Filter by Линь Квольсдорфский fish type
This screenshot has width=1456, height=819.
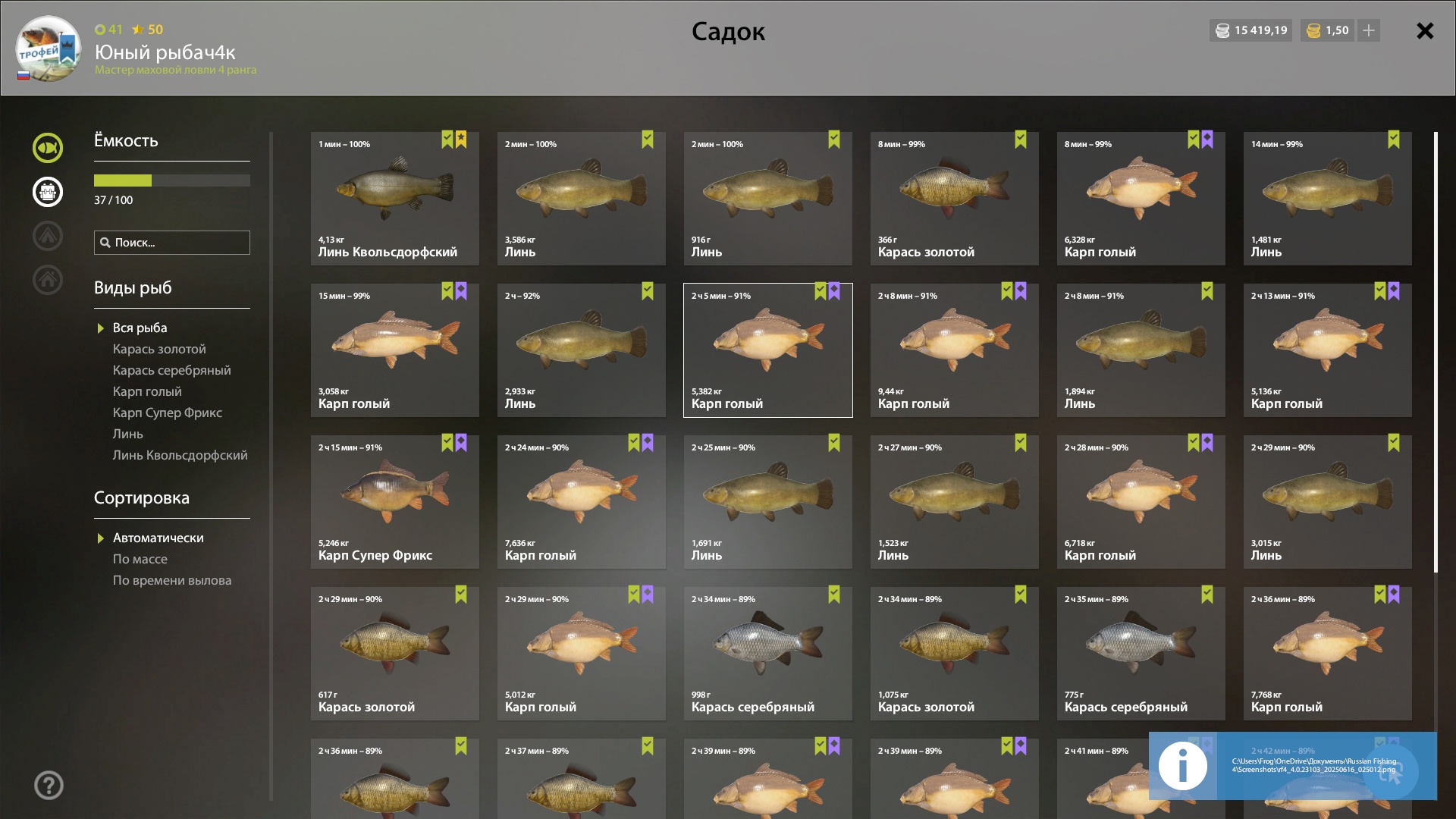tap(180, 455)
